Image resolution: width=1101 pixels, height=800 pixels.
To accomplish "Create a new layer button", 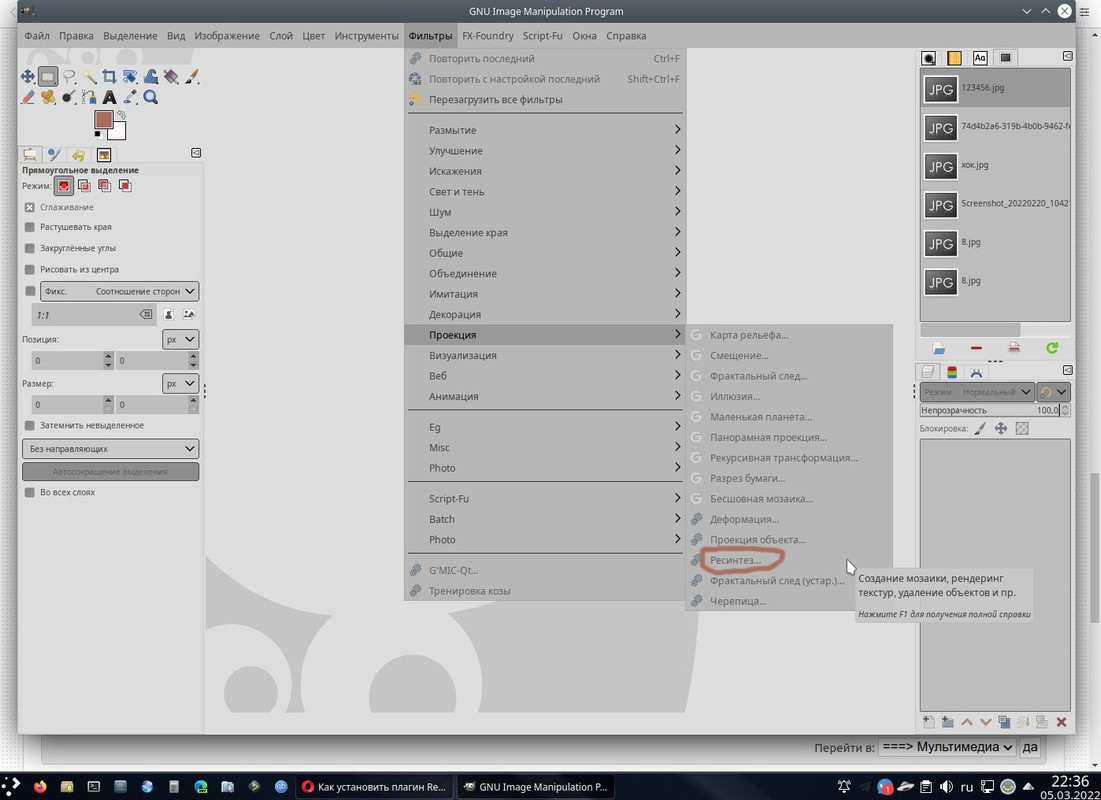I will 928,722.
